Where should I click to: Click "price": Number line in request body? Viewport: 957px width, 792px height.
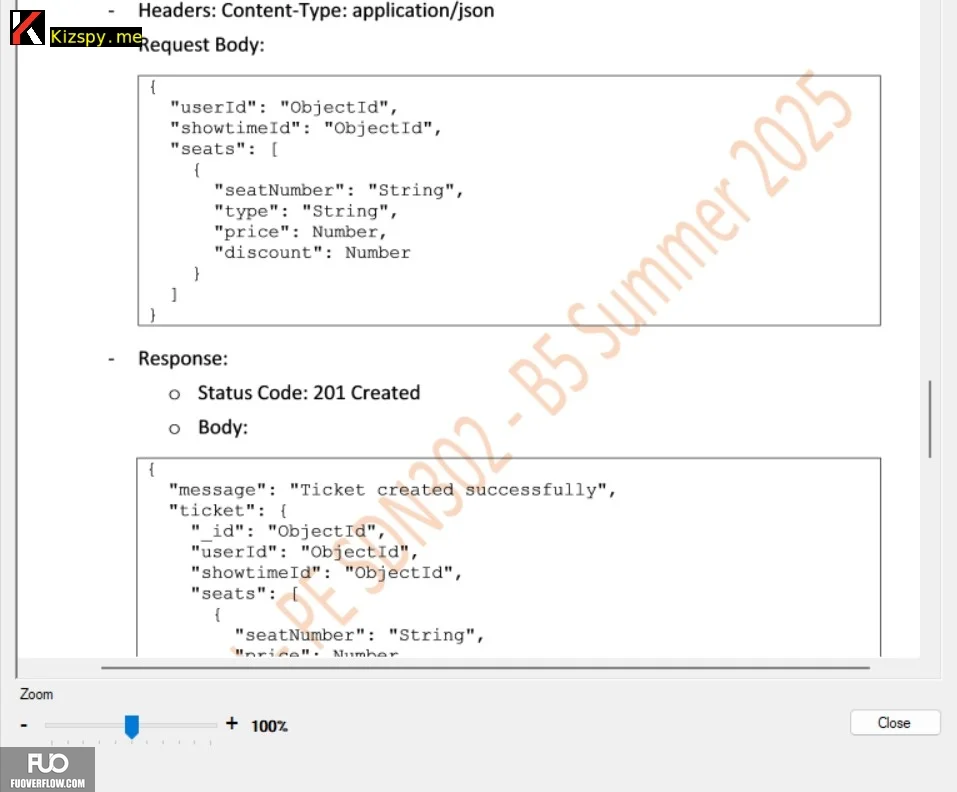pos(300,232)
